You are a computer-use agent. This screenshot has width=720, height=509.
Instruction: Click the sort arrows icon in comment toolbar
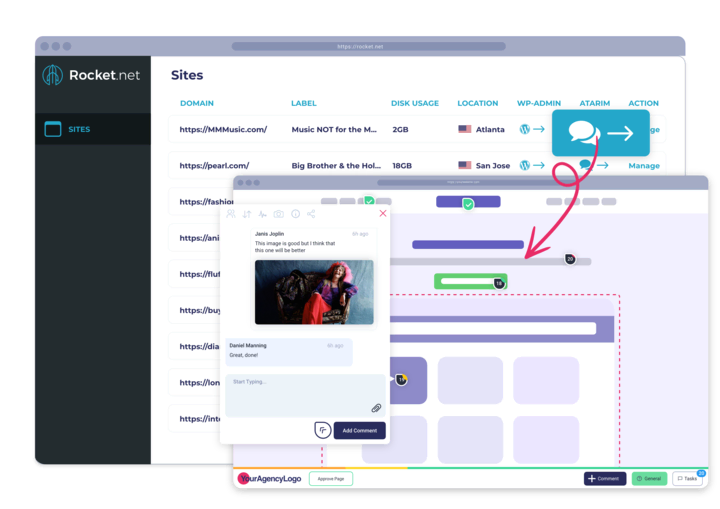(247, 214)
